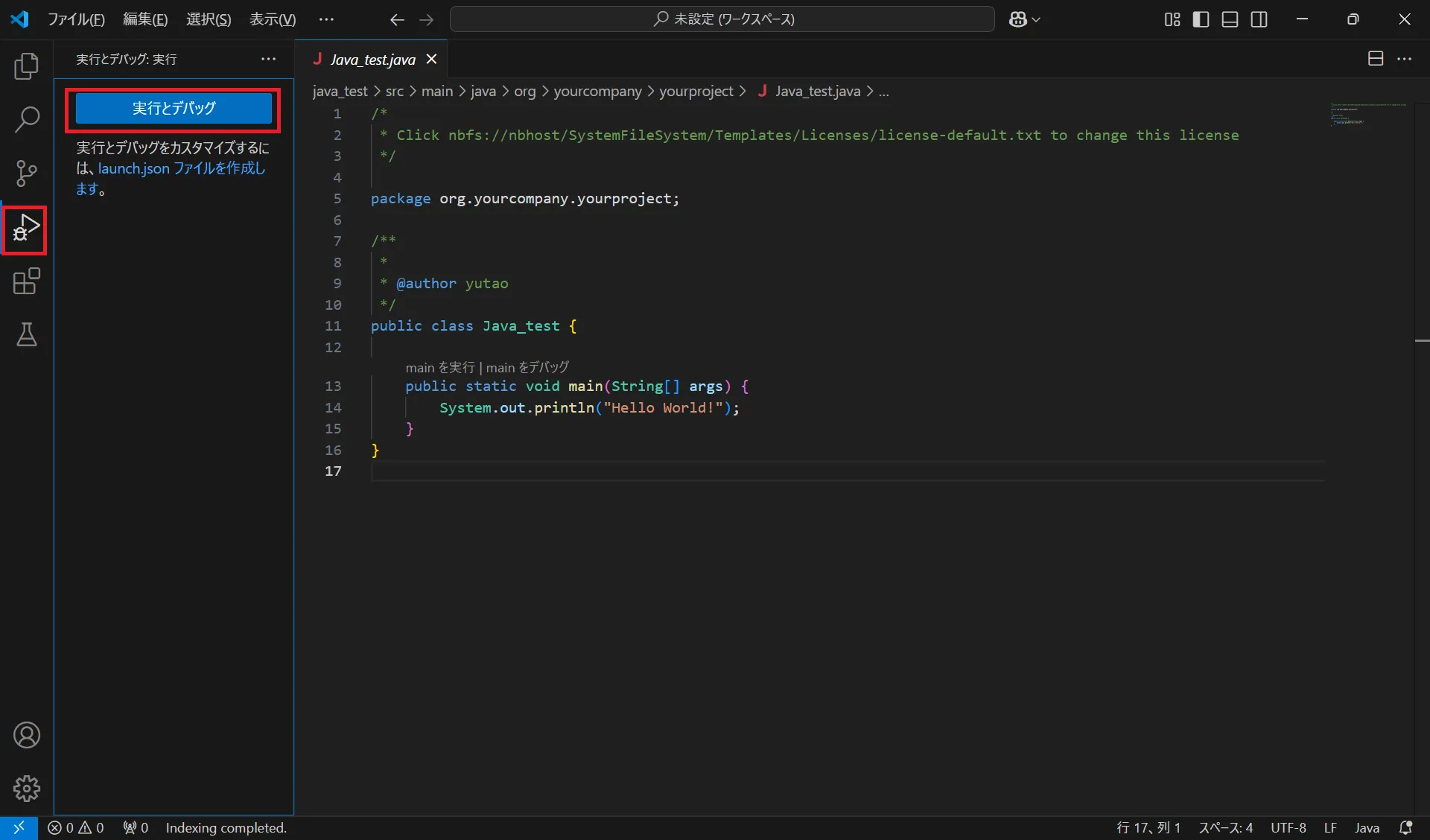
Task: Change encoding via UTF-8 status item
Action: click(x=1288, y=827)
